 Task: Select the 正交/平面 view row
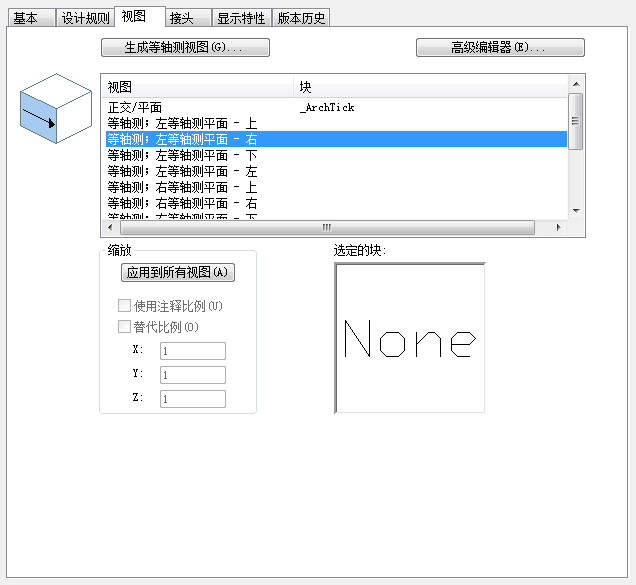pos(336,108)
